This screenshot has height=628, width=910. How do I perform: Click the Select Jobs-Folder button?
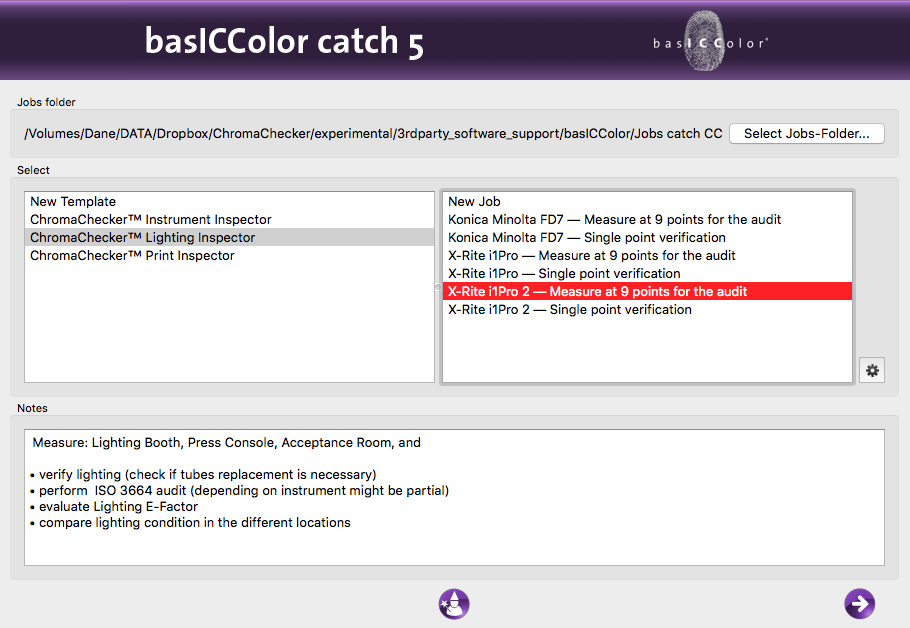[807, 133]
